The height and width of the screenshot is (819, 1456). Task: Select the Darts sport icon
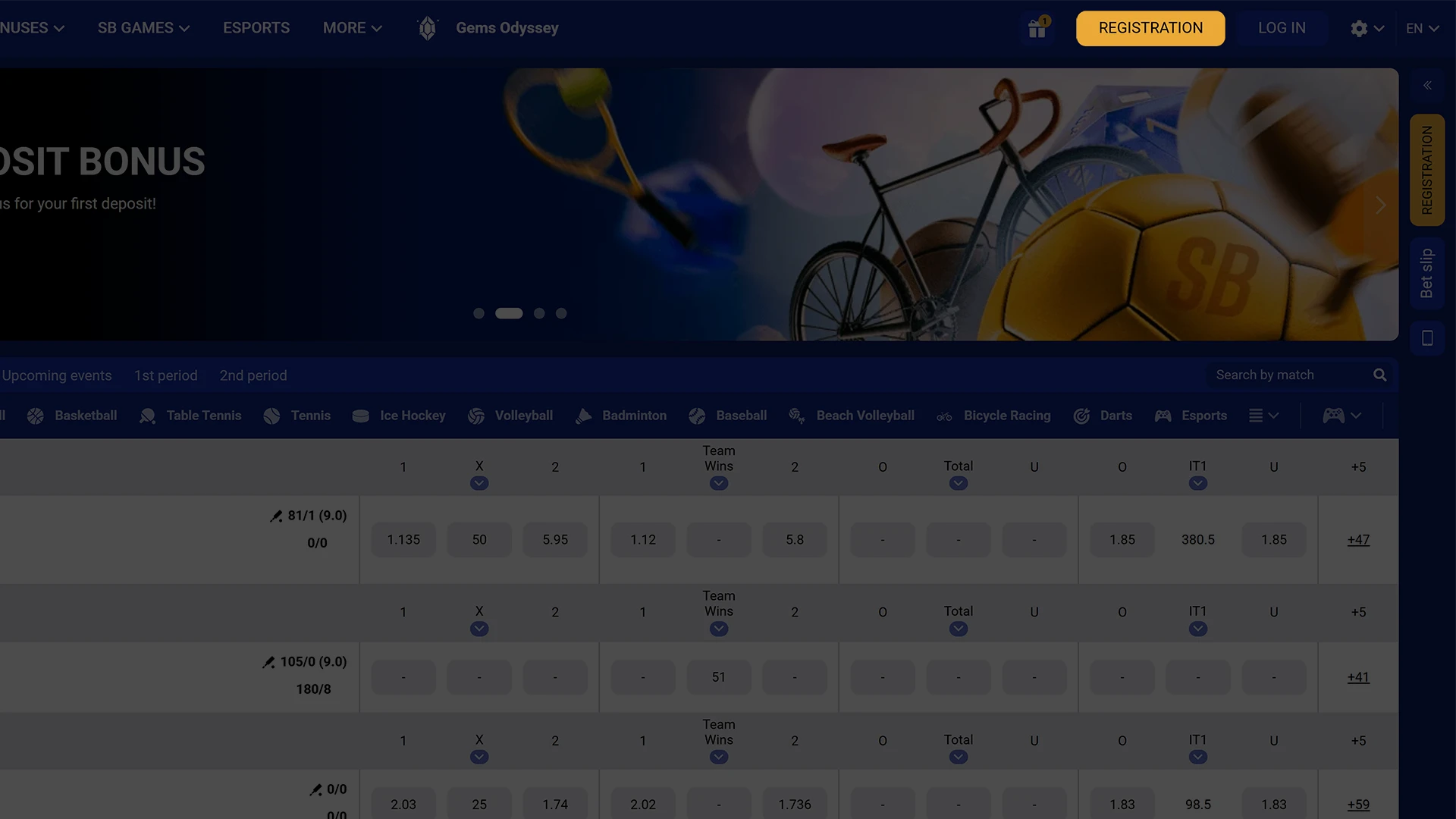(1082, 416)
